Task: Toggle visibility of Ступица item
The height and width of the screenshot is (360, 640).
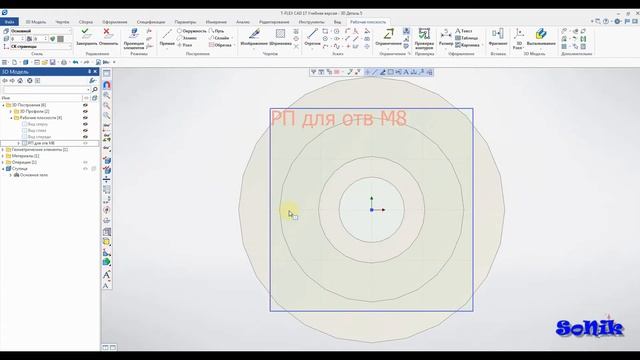Action: coord(85,169)
